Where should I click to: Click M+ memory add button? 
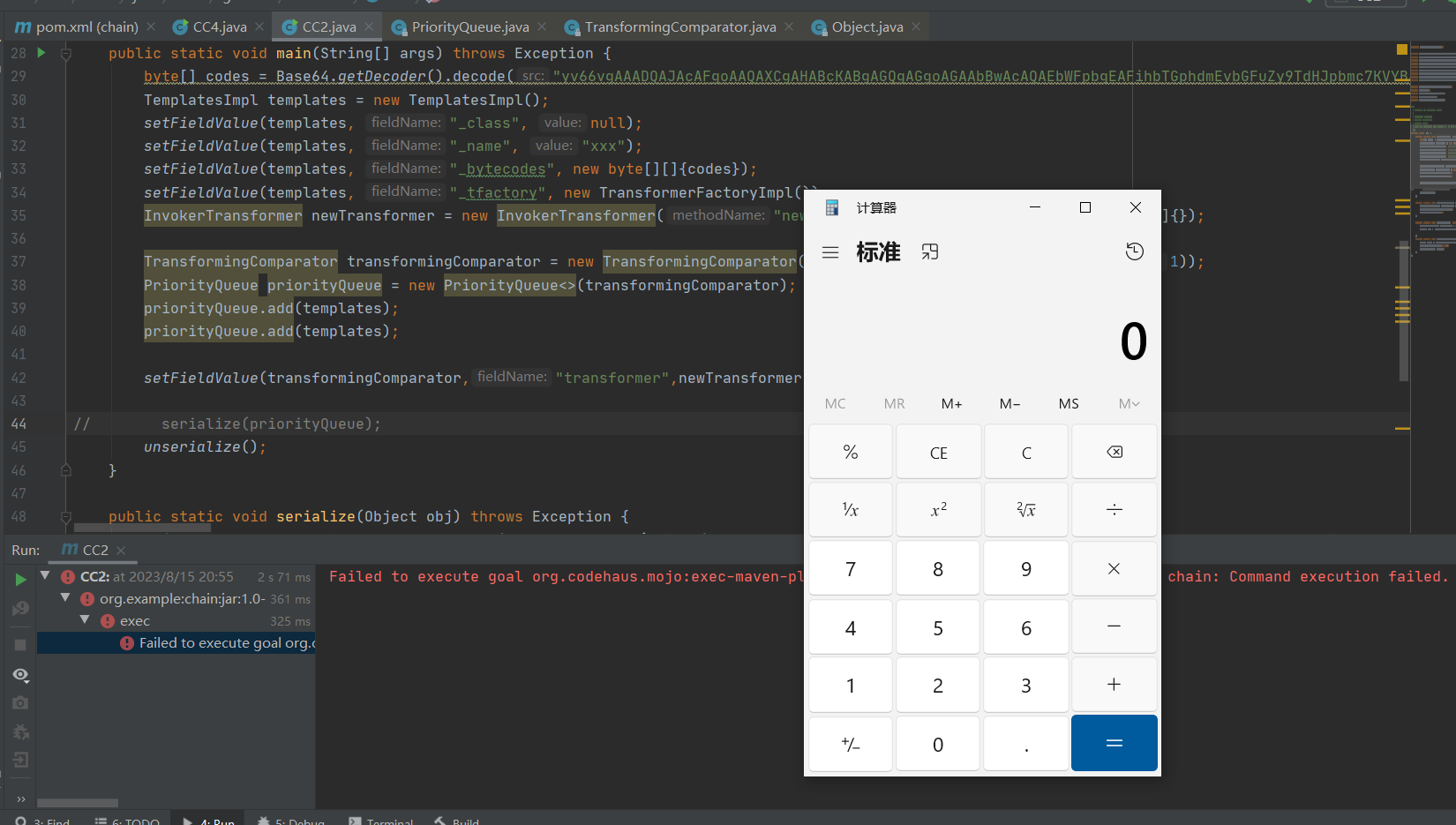click(x=951, y=404)
